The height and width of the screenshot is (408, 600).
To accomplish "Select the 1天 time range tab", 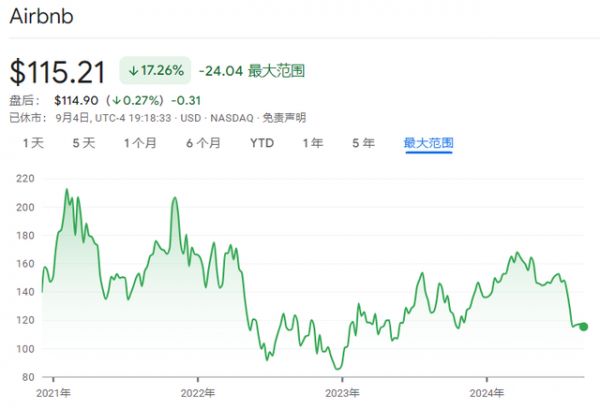I will tap(33, 143).
